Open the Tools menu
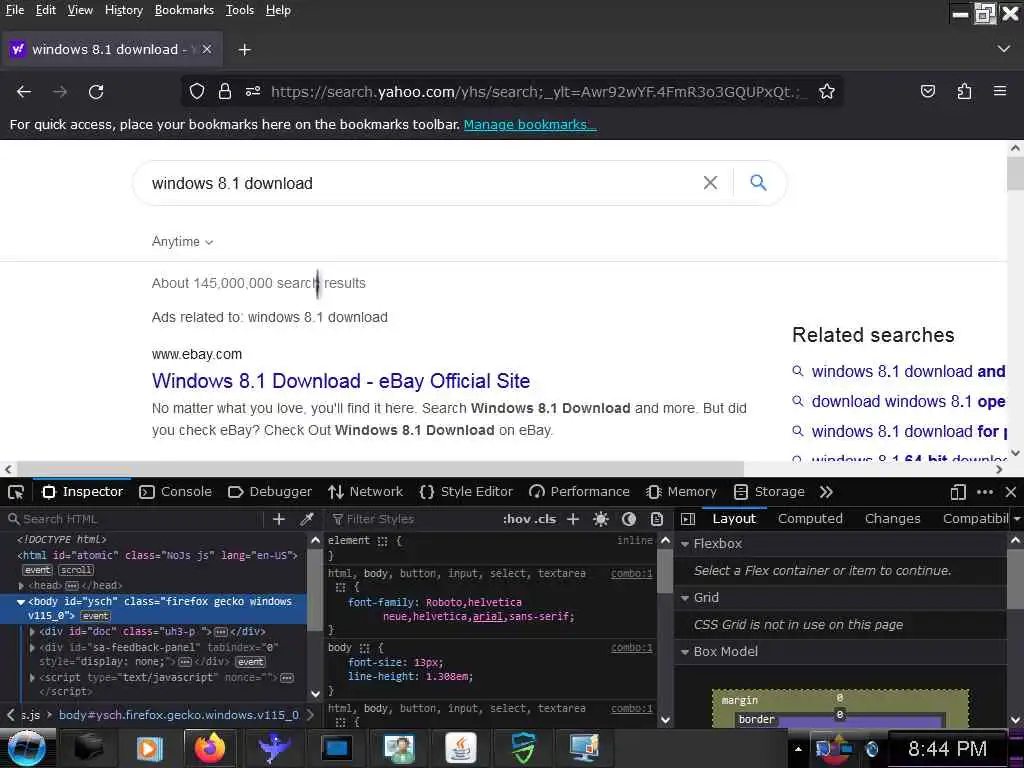The image size is (1024, 768). (240, 10)
